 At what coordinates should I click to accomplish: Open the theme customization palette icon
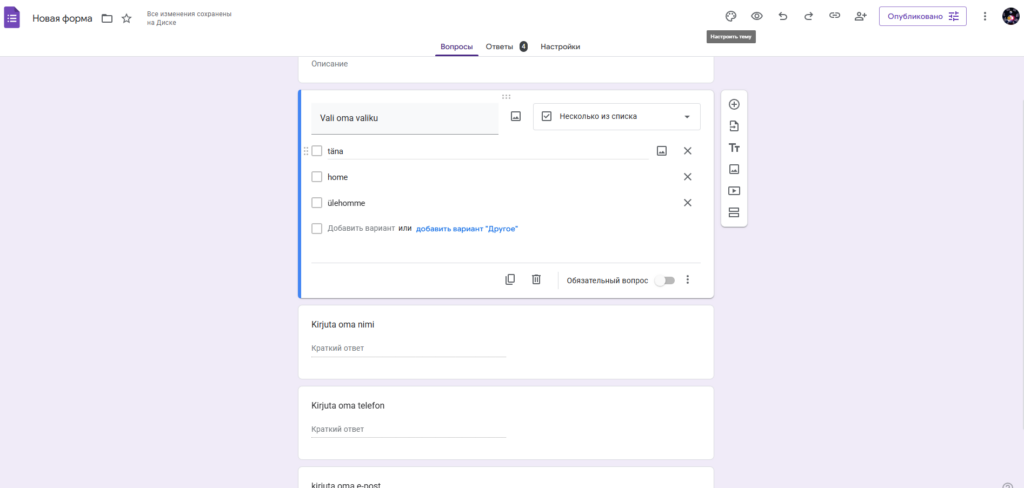(731, 16)
